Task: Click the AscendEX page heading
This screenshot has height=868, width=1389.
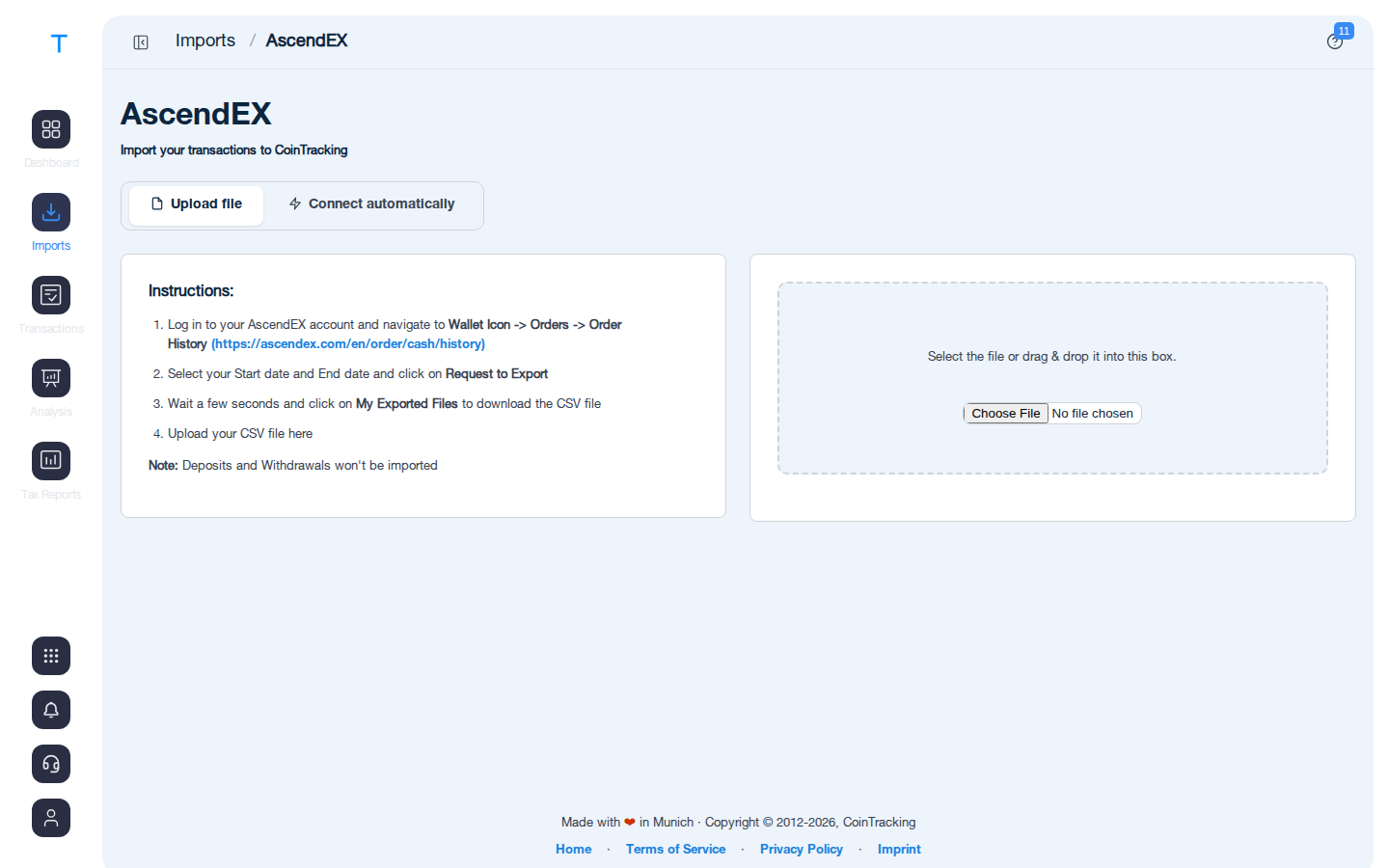Action: (x=196, y=114)
